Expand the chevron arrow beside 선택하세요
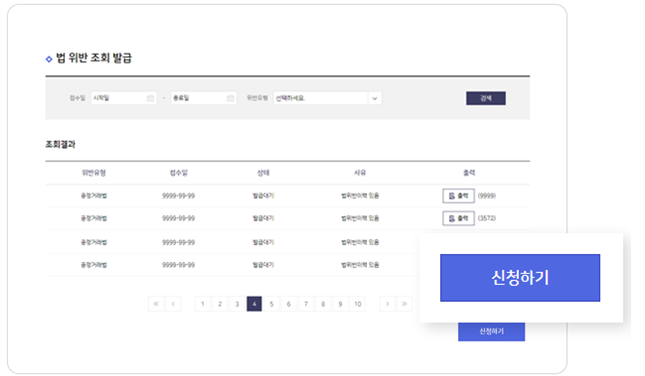 375,98
